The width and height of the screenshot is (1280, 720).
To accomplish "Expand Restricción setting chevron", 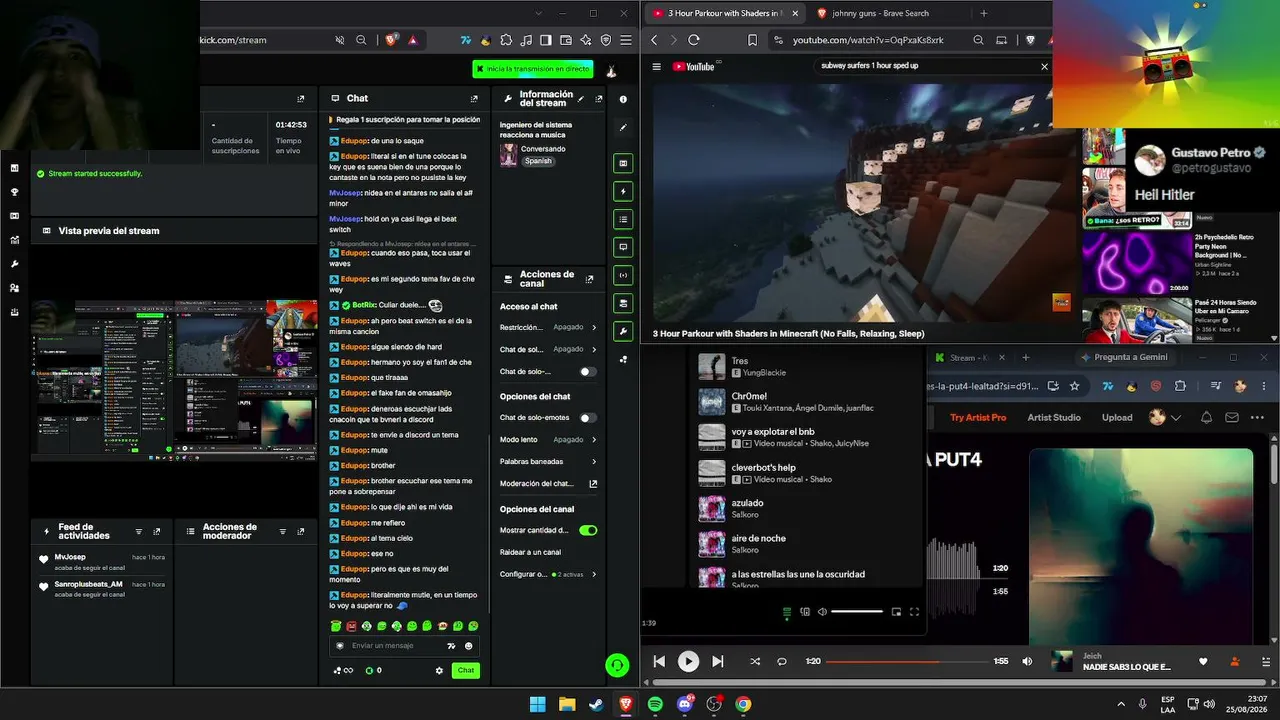I will pos(594,327).
